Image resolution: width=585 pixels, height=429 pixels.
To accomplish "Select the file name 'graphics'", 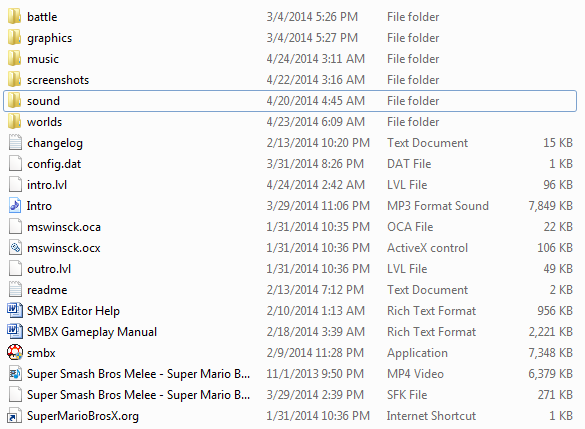I will click(x=49, y=38).
